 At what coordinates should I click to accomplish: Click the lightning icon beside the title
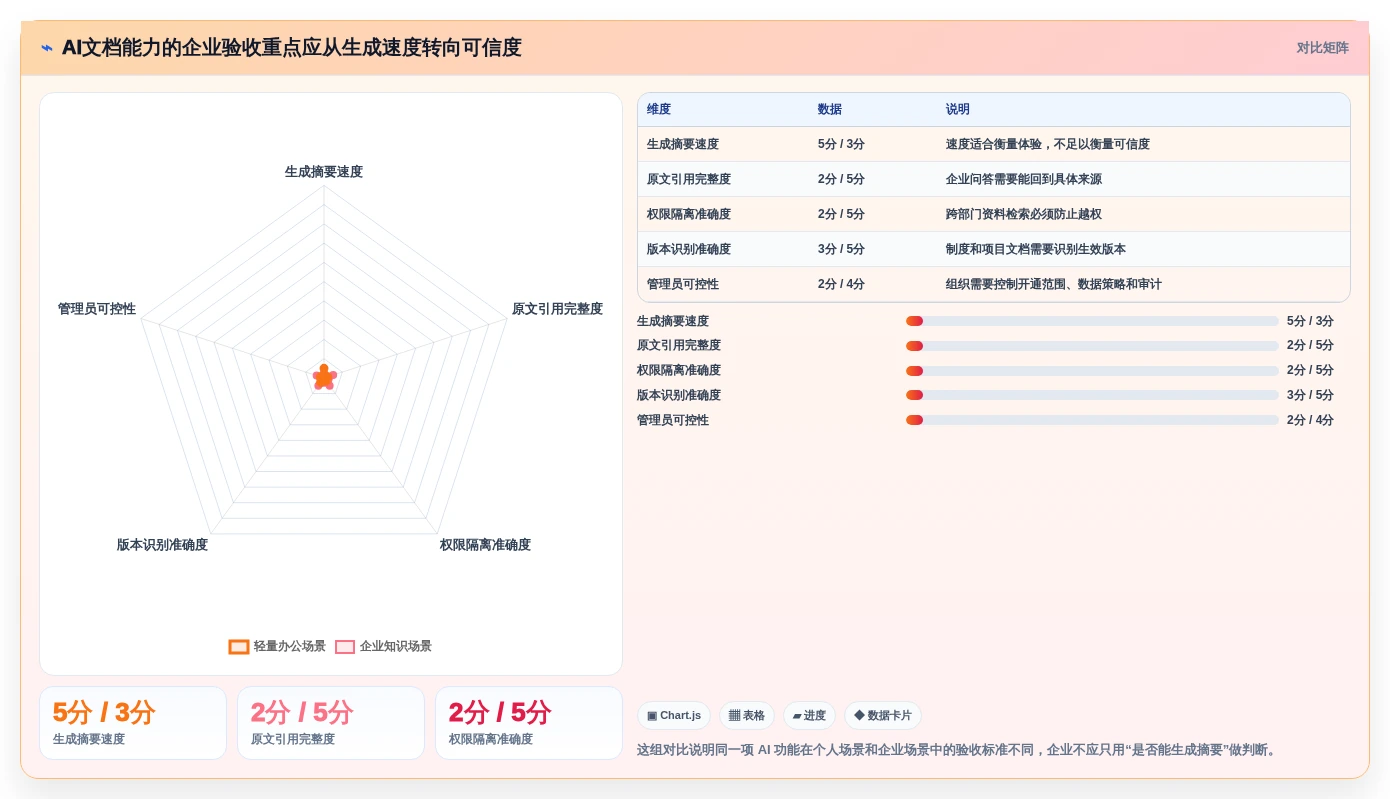[47, 48]
